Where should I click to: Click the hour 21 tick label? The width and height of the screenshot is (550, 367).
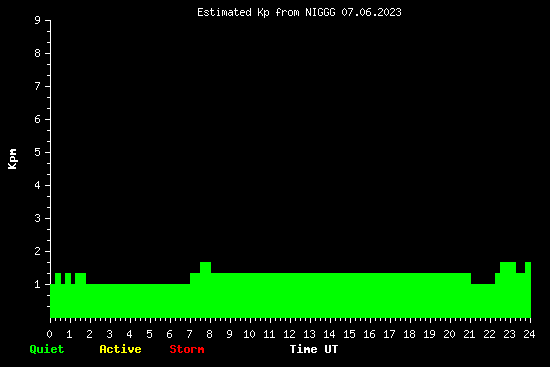coord(469,334)
